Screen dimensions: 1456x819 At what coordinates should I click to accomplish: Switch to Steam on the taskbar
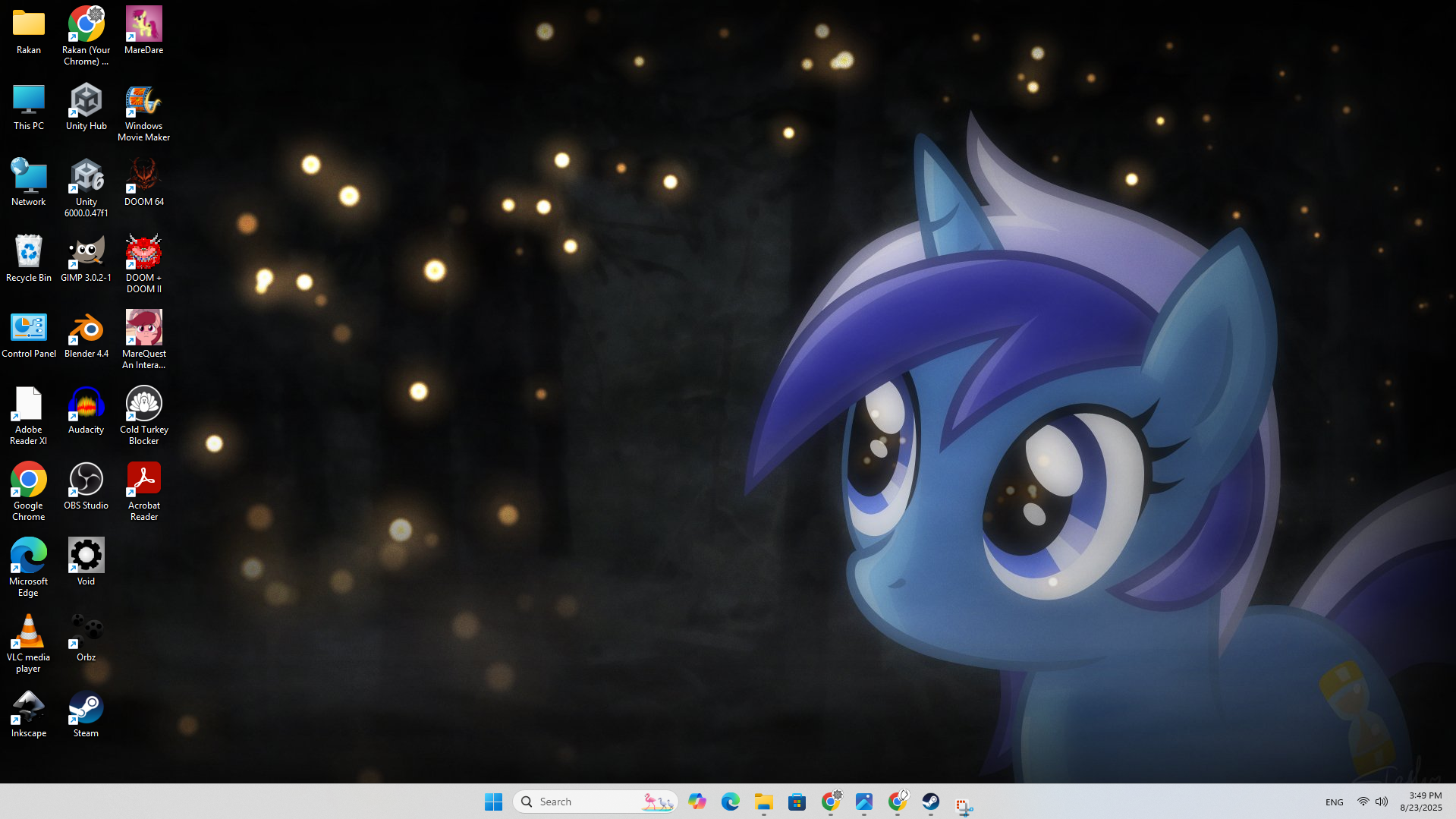pyautogui.click(x=931, y=802)
